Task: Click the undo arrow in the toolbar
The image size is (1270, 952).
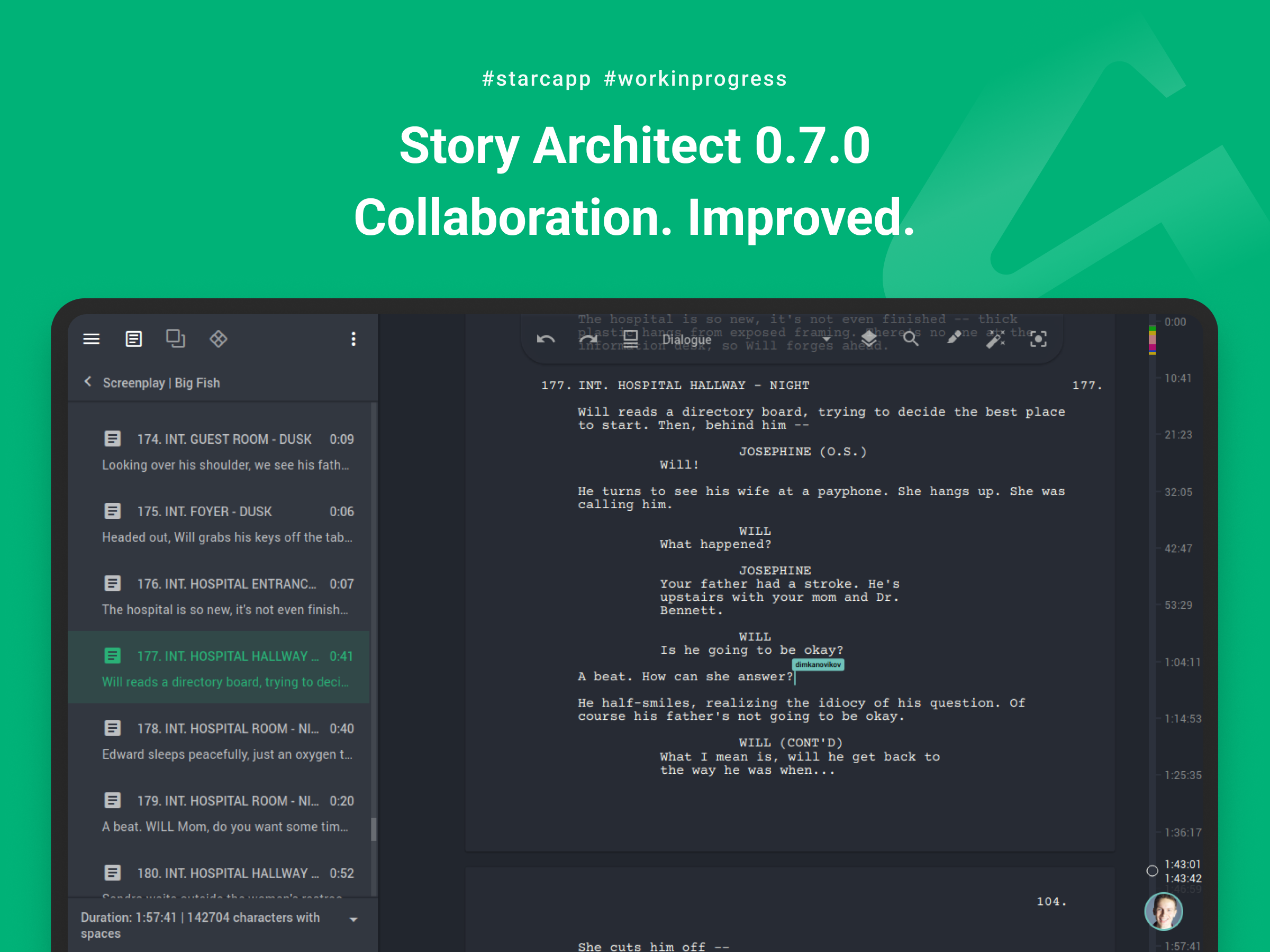Action: point(546,339)
